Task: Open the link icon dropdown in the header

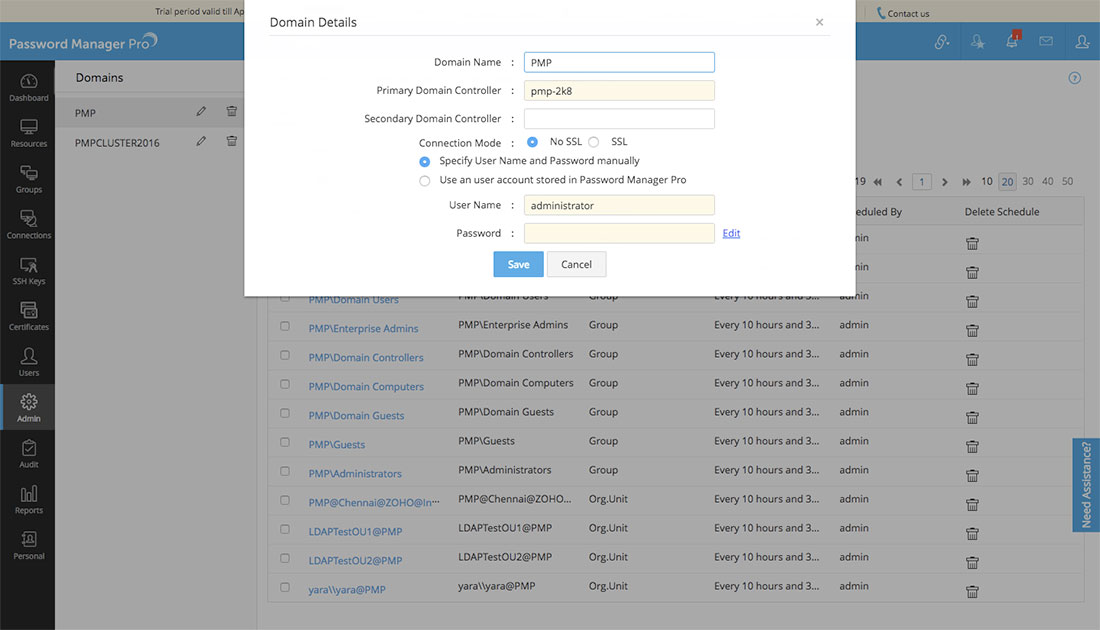Action: pyautogui.click(x=942, y=42)
